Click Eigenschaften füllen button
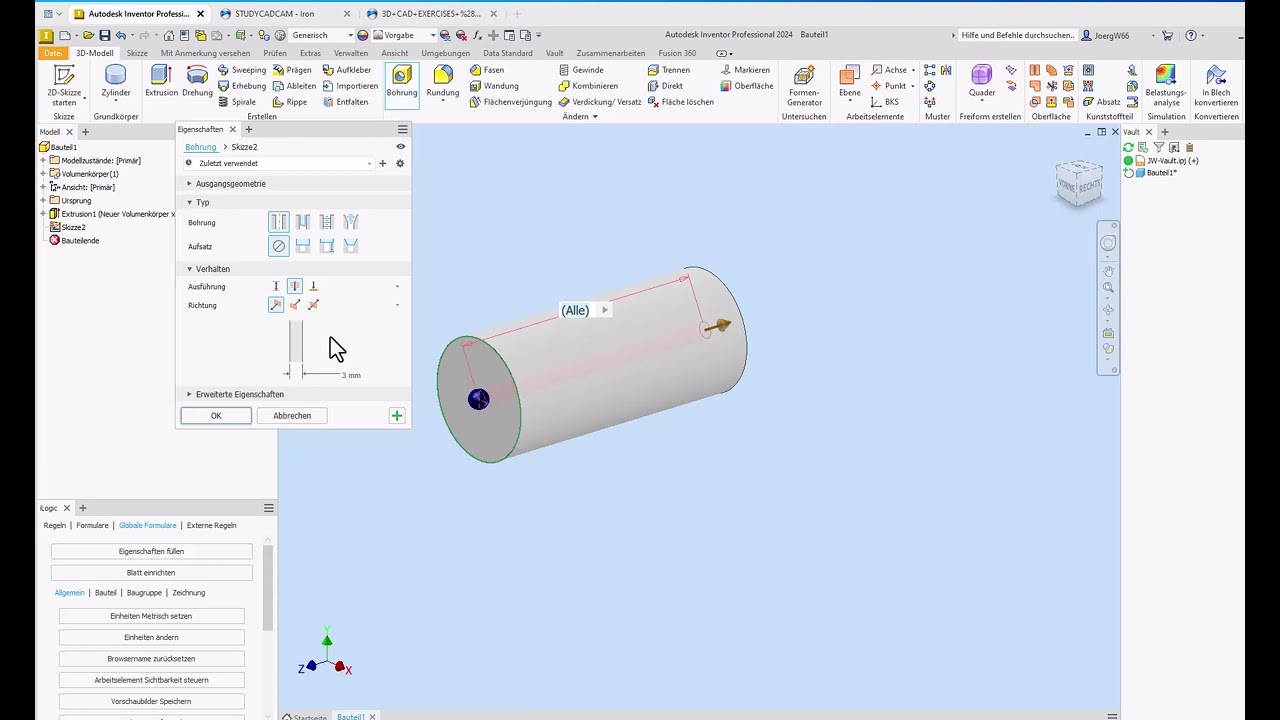 (x=151, y=551)
